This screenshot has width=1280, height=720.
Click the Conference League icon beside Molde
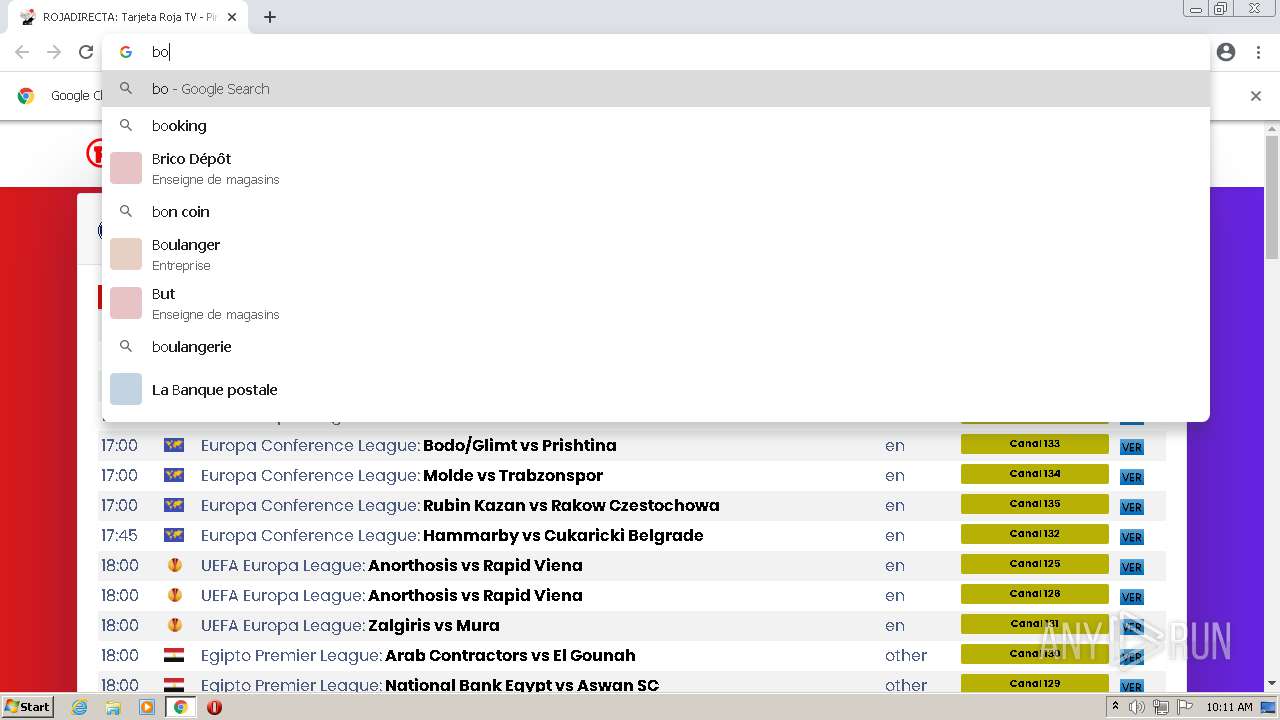(174, 475)
